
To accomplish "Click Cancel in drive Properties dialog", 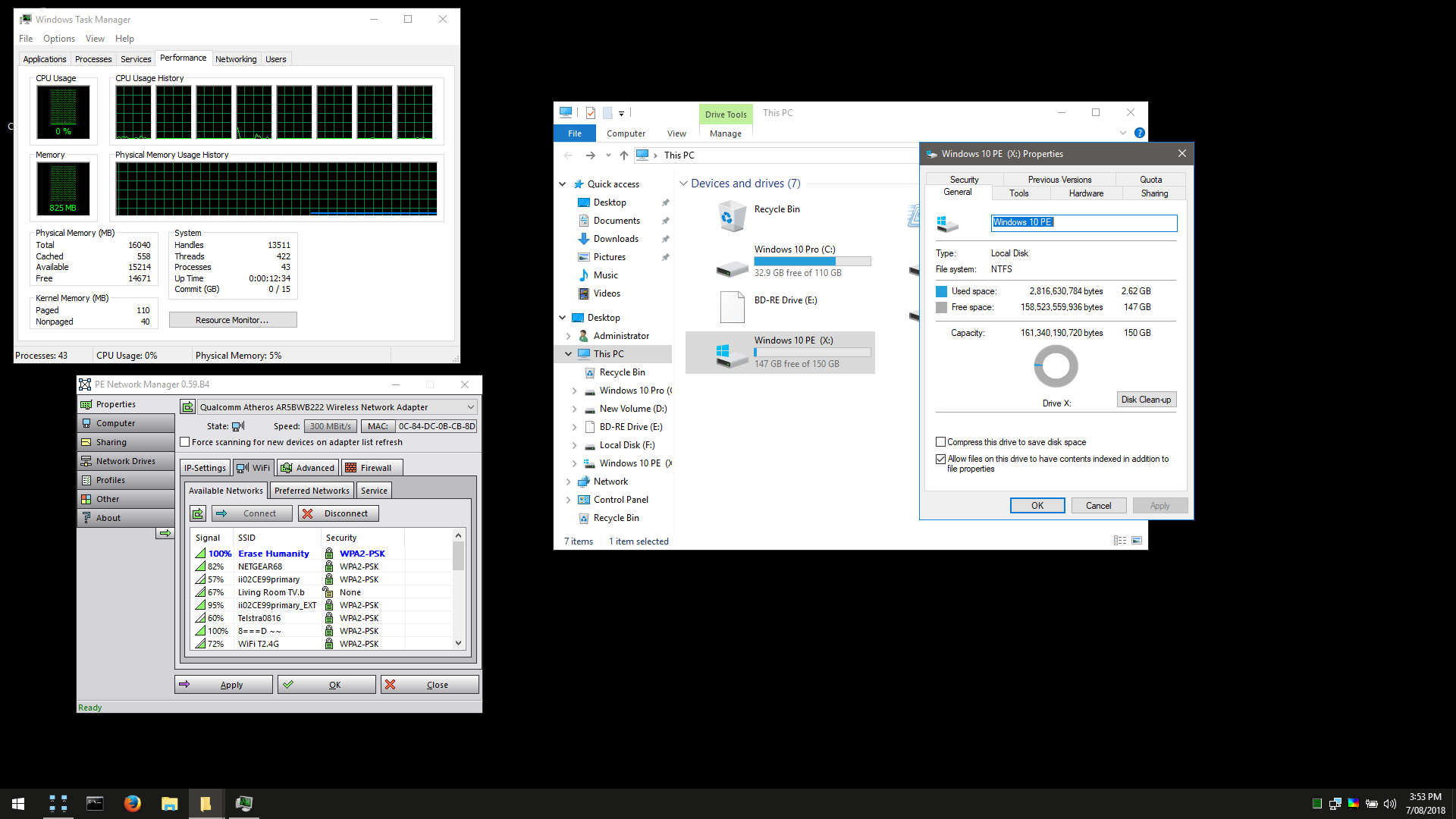I will (x=1098, y=506).
